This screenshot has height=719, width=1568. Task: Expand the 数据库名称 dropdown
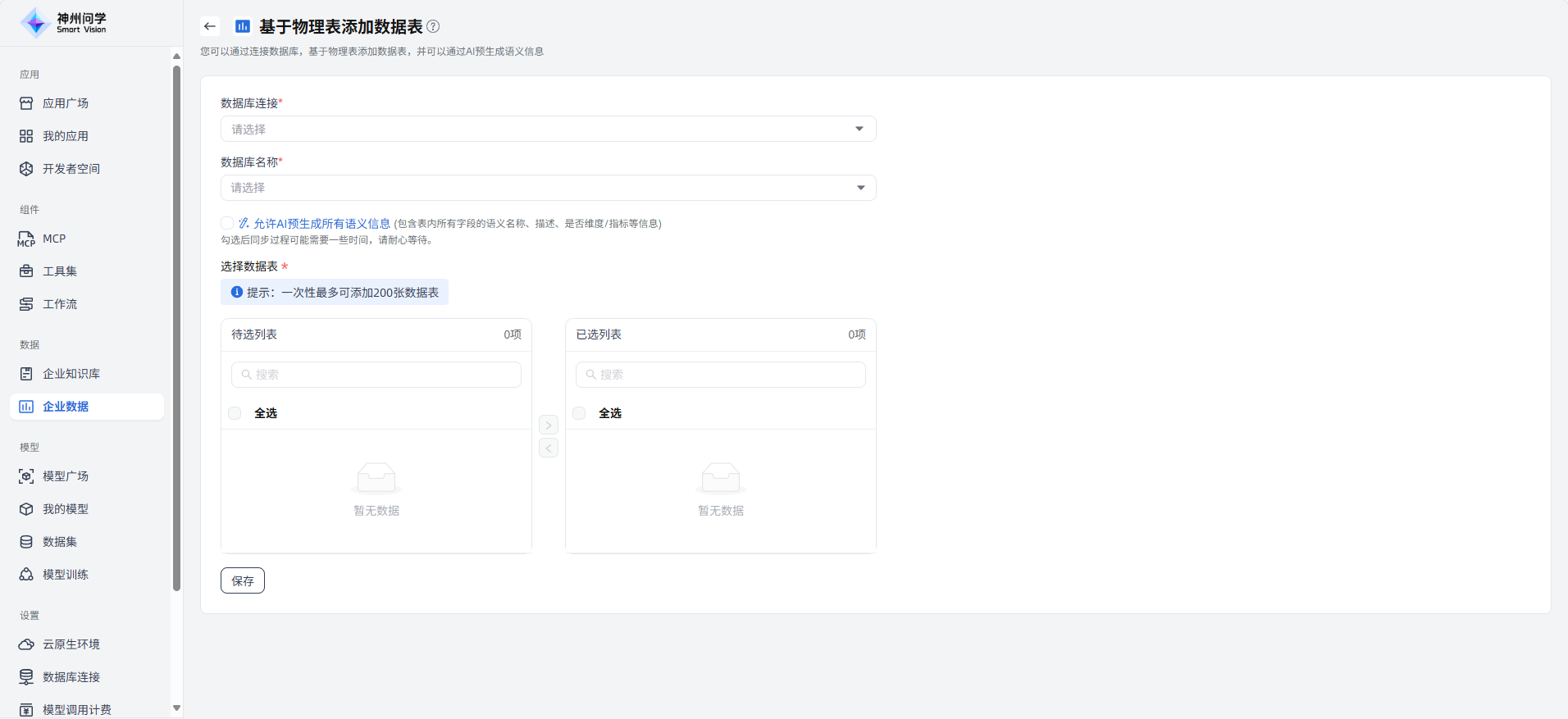pos(548,188)
